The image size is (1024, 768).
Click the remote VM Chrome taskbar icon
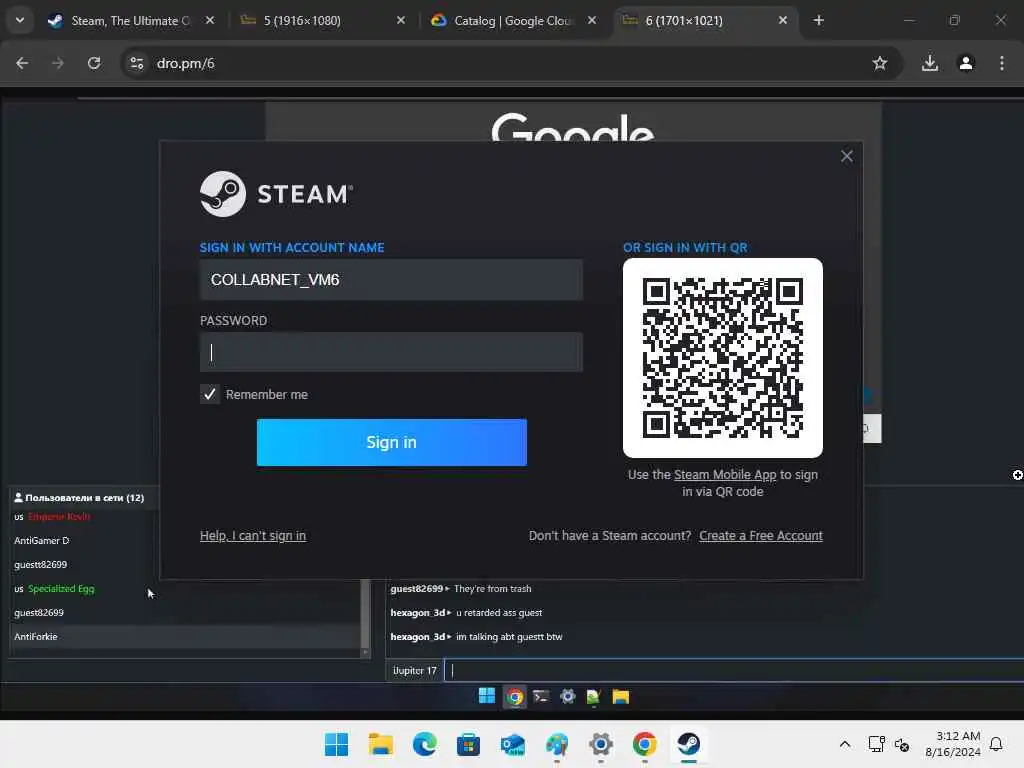tap(515, 697)
